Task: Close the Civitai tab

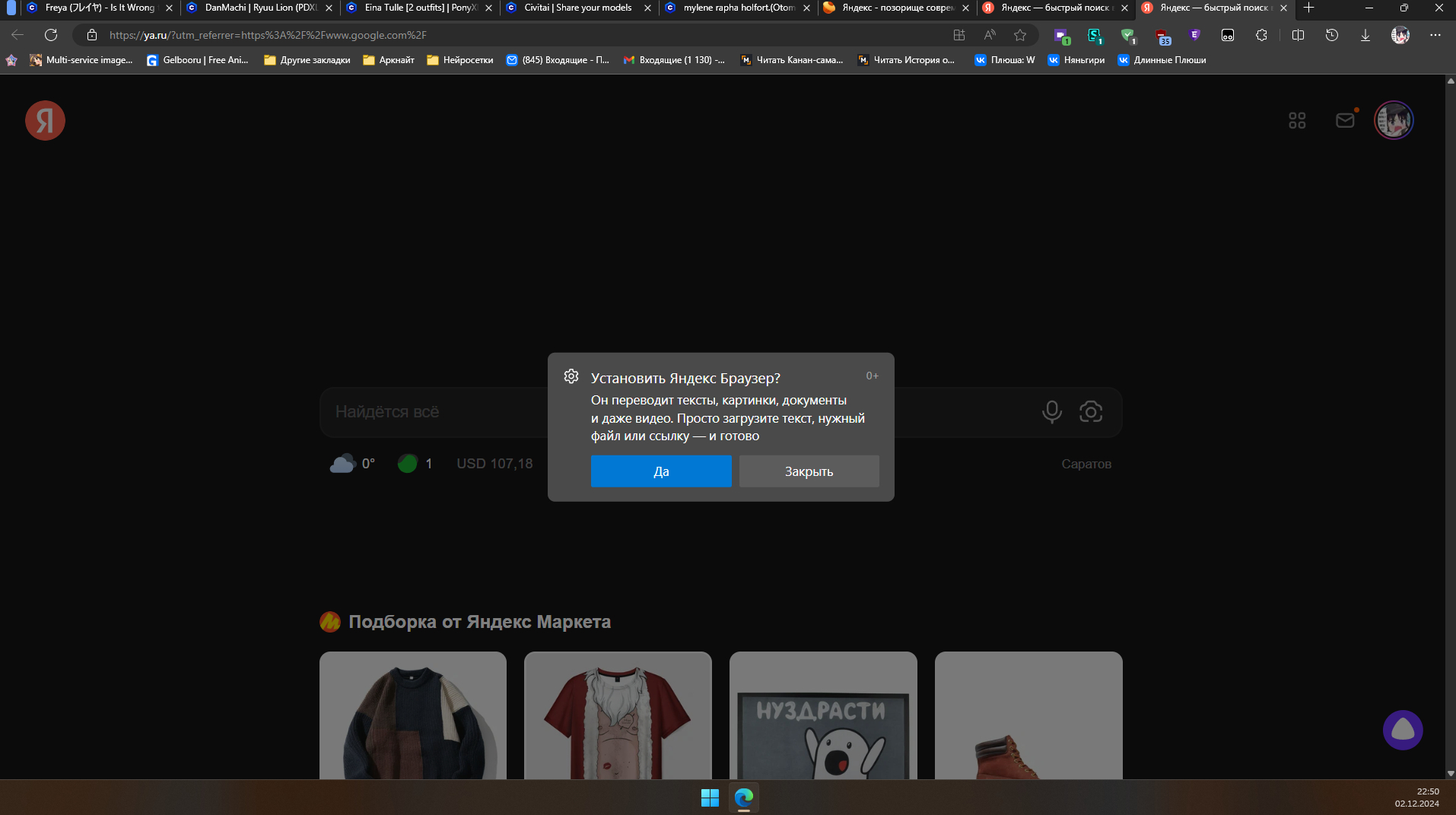Action: 647,8
